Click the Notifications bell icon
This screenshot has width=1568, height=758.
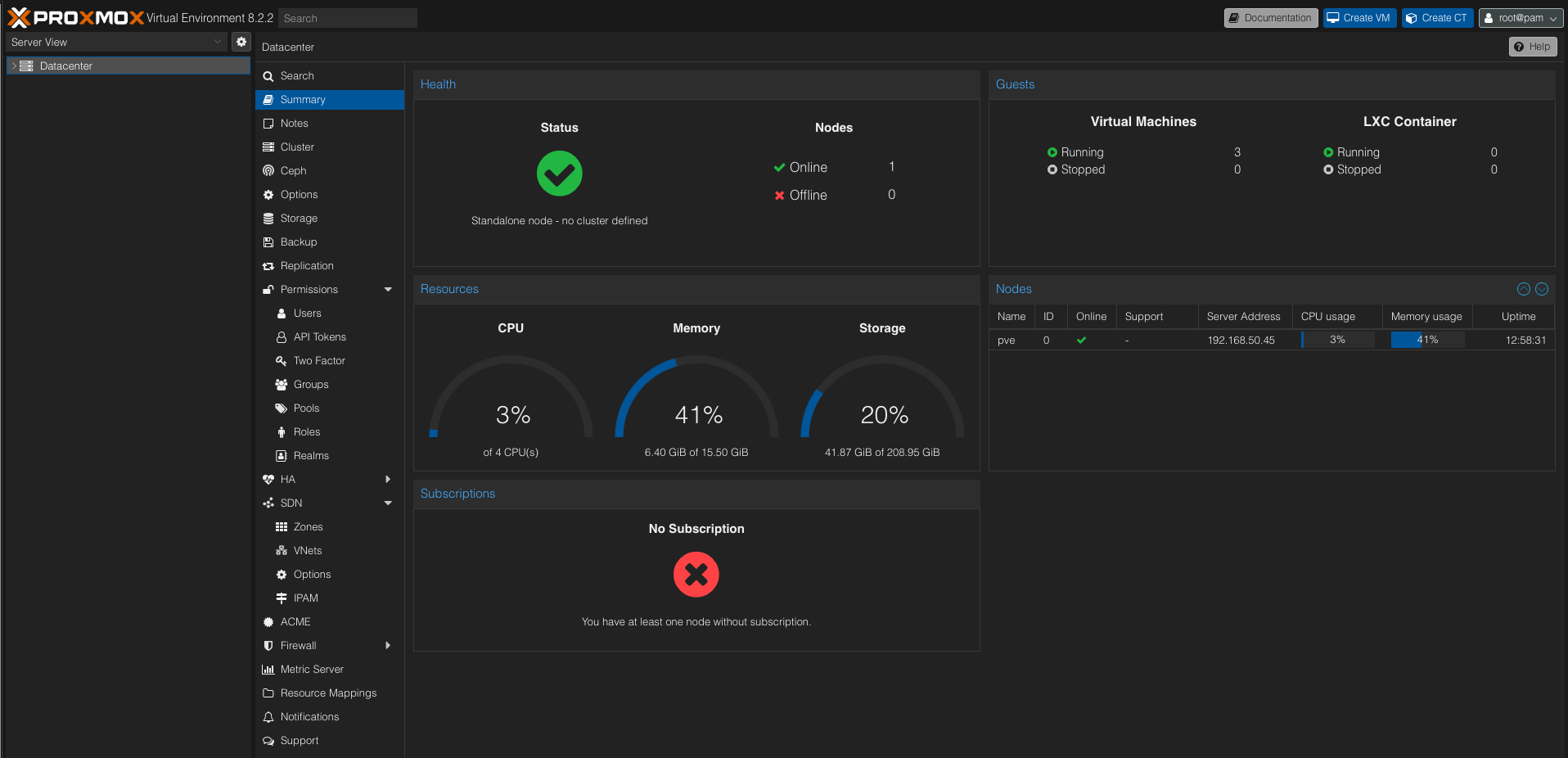[268, 716]
